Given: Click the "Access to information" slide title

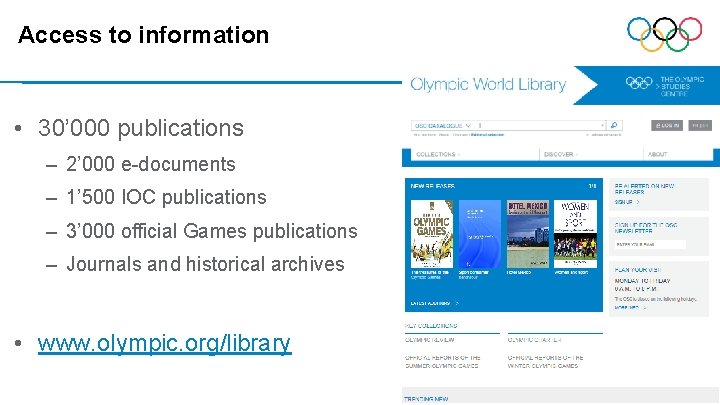Looking at the screenshot, I should click(x=144, y=34).
